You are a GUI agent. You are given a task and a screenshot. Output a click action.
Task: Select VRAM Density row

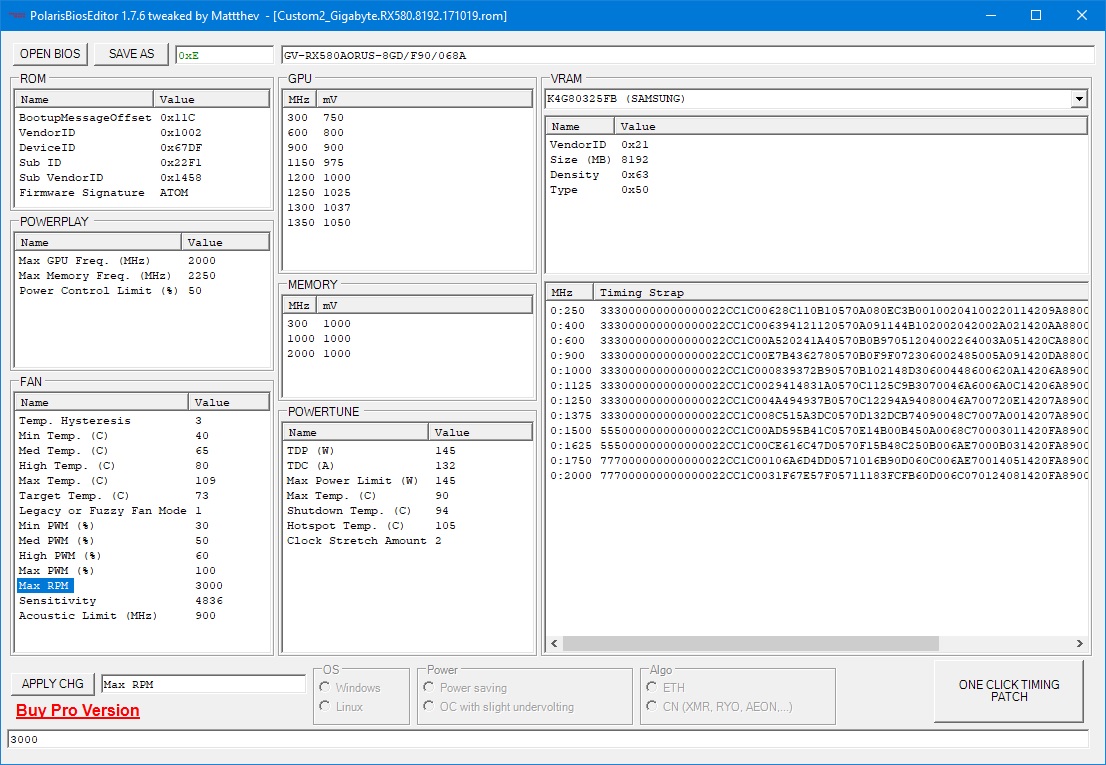817,175
